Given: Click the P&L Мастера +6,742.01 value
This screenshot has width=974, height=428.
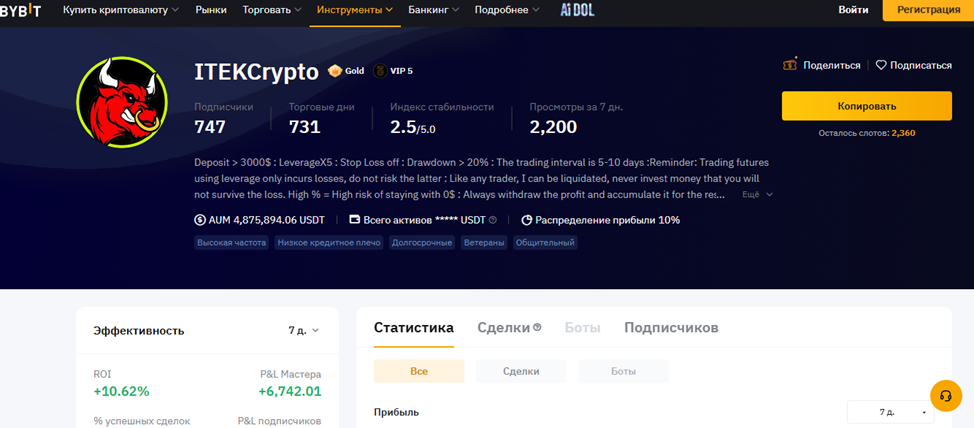Looking at the screenshot, I should coord(289,392).
